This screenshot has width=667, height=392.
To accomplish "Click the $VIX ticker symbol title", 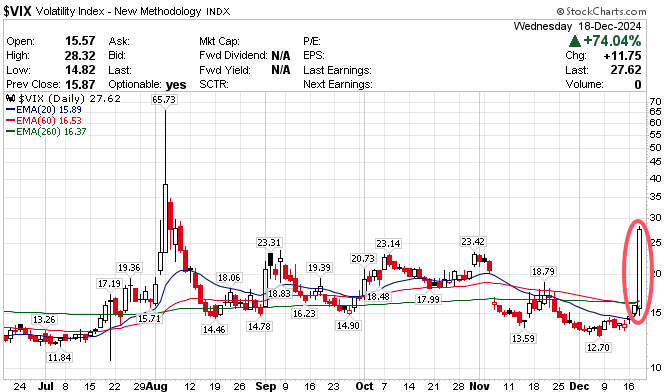I will pyautogui.click(x=17, y=11).
